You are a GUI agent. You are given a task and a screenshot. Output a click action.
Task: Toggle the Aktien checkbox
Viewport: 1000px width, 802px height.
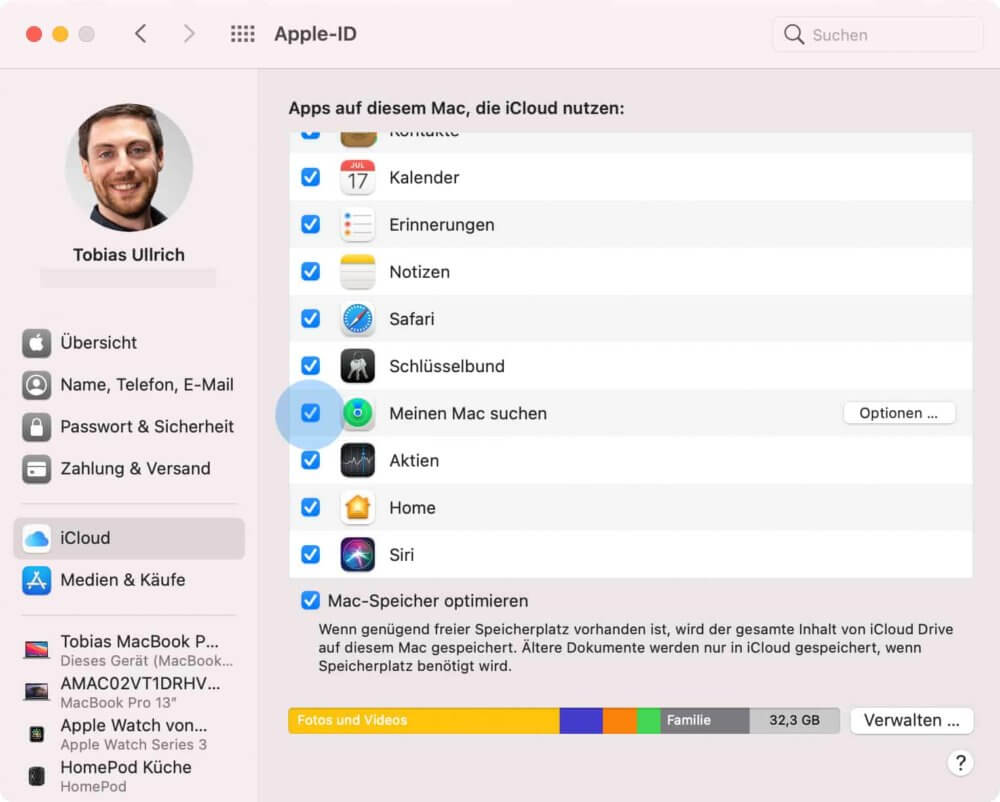311,460
